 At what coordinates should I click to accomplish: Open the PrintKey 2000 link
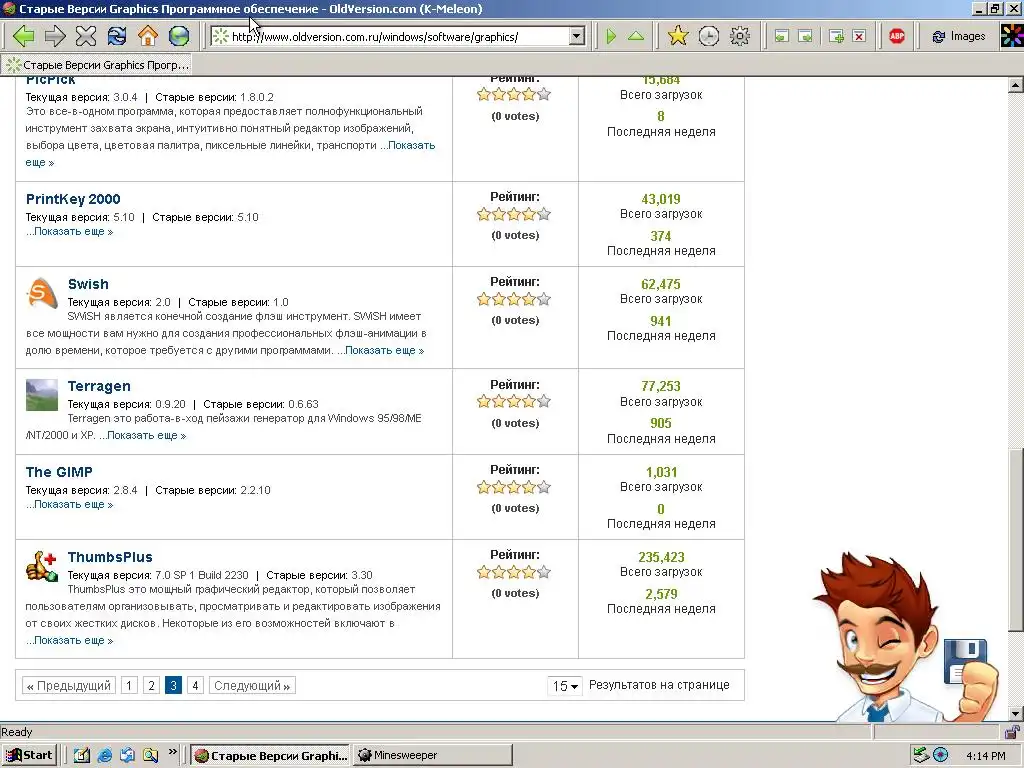click(73, 199)
